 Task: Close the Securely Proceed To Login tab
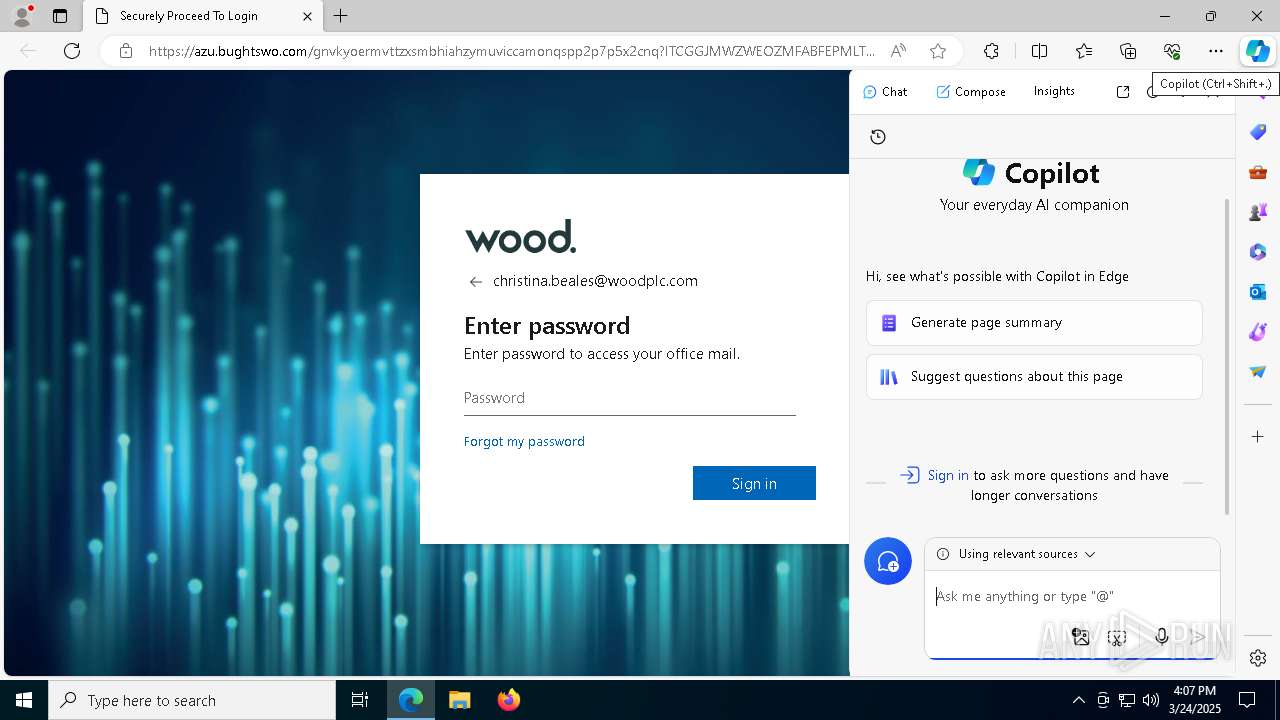pyautogui.click(x=307, y=16)
